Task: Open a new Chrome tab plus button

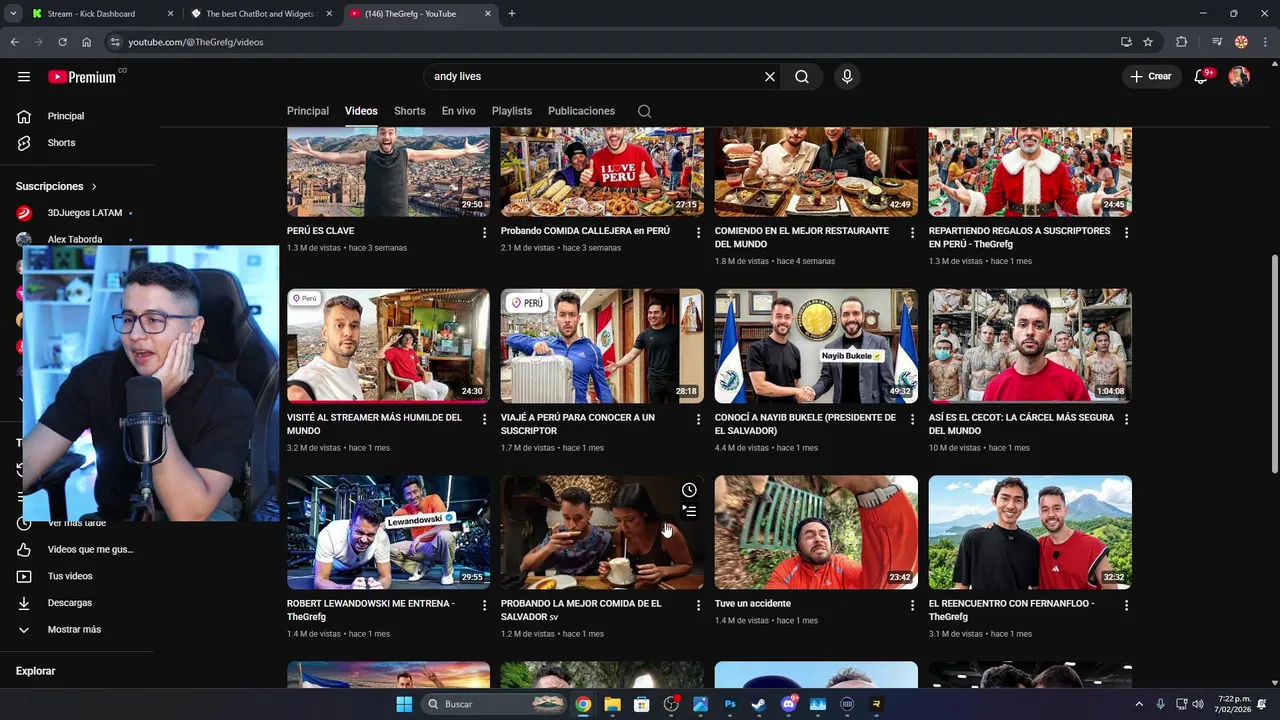Action: pos(512,14)
